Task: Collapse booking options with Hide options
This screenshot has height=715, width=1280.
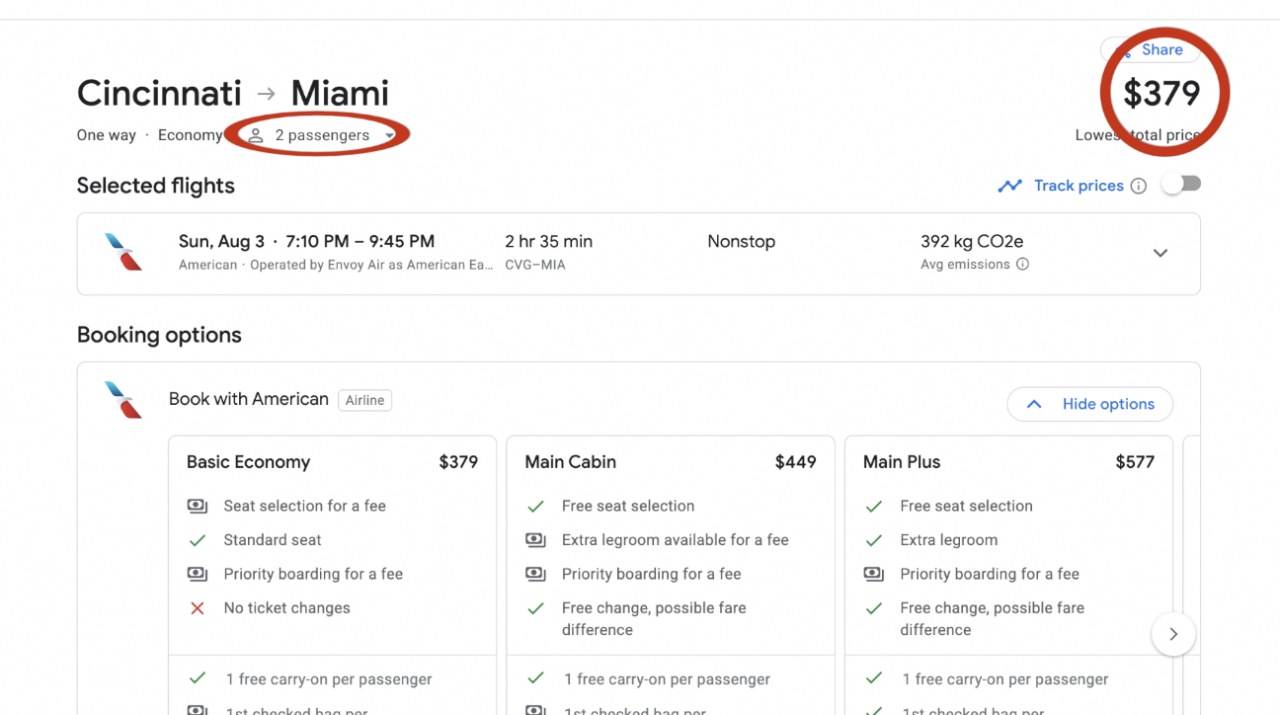Action: tap(1089, 404)
